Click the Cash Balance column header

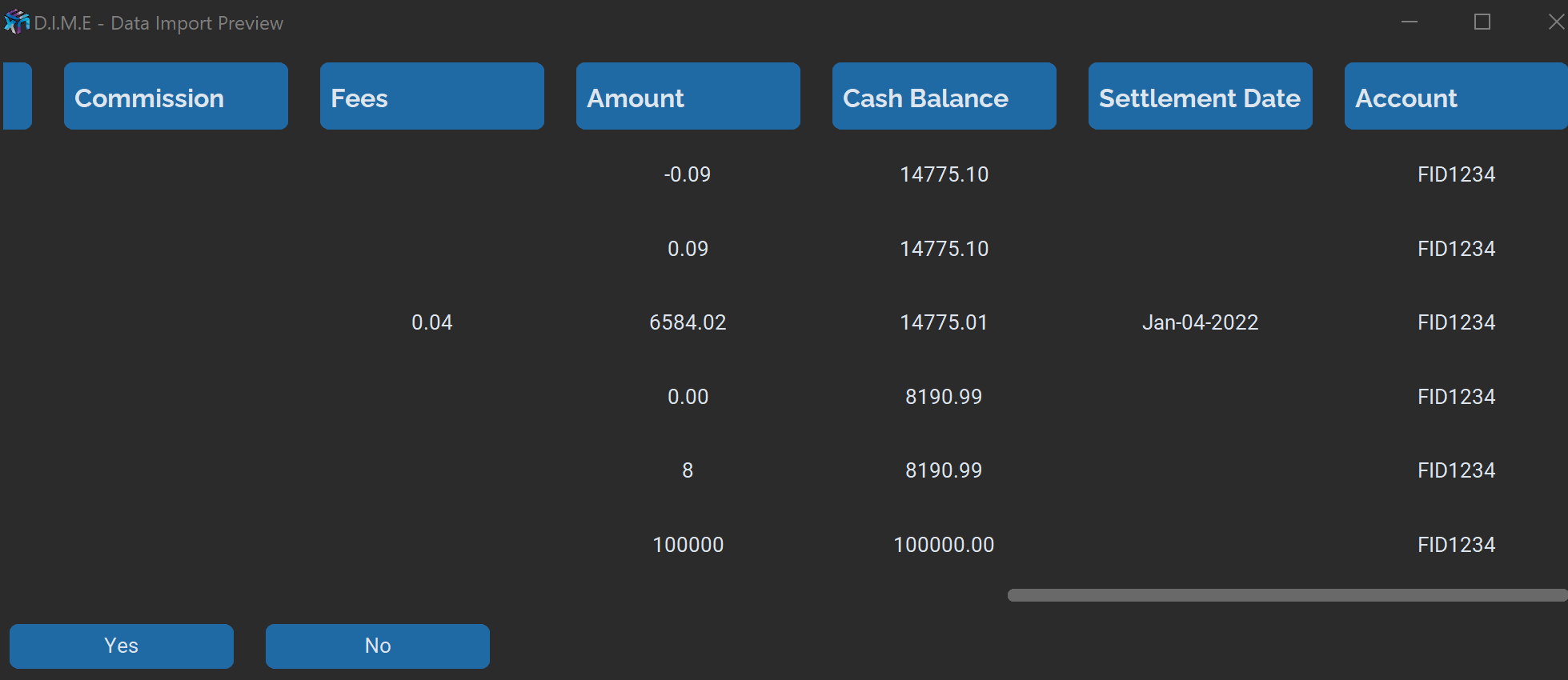(x=944, y=97)
